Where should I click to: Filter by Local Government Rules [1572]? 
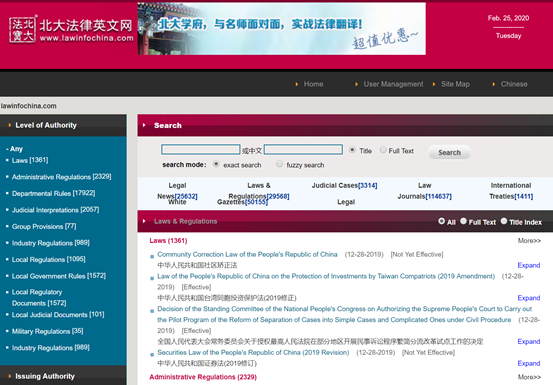59,276
